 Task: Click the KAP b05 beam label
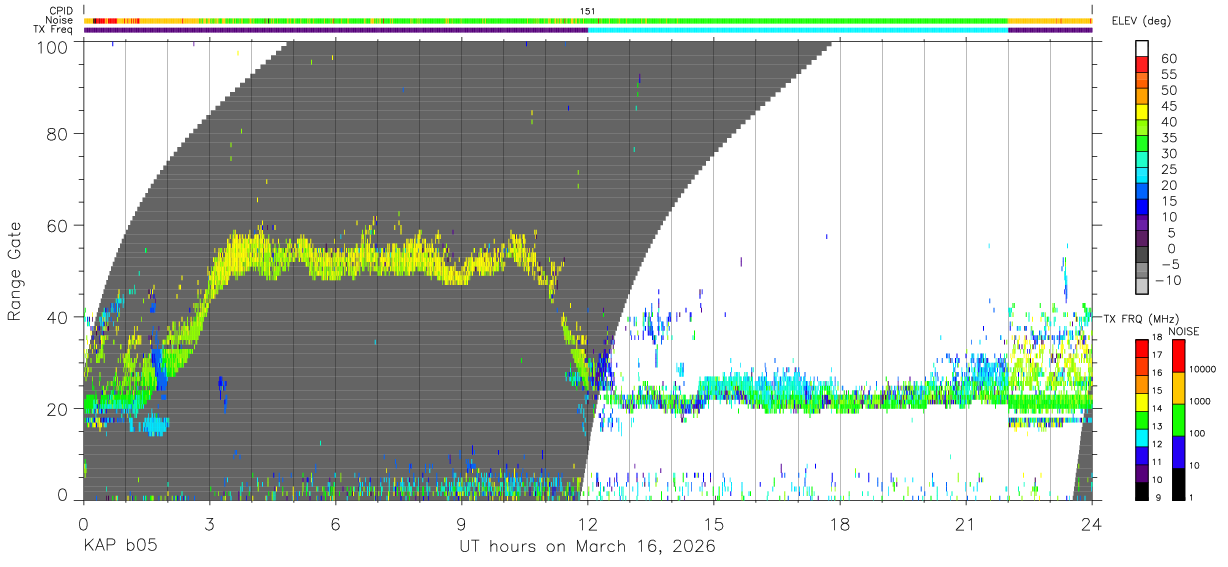[x=120, y=547]
